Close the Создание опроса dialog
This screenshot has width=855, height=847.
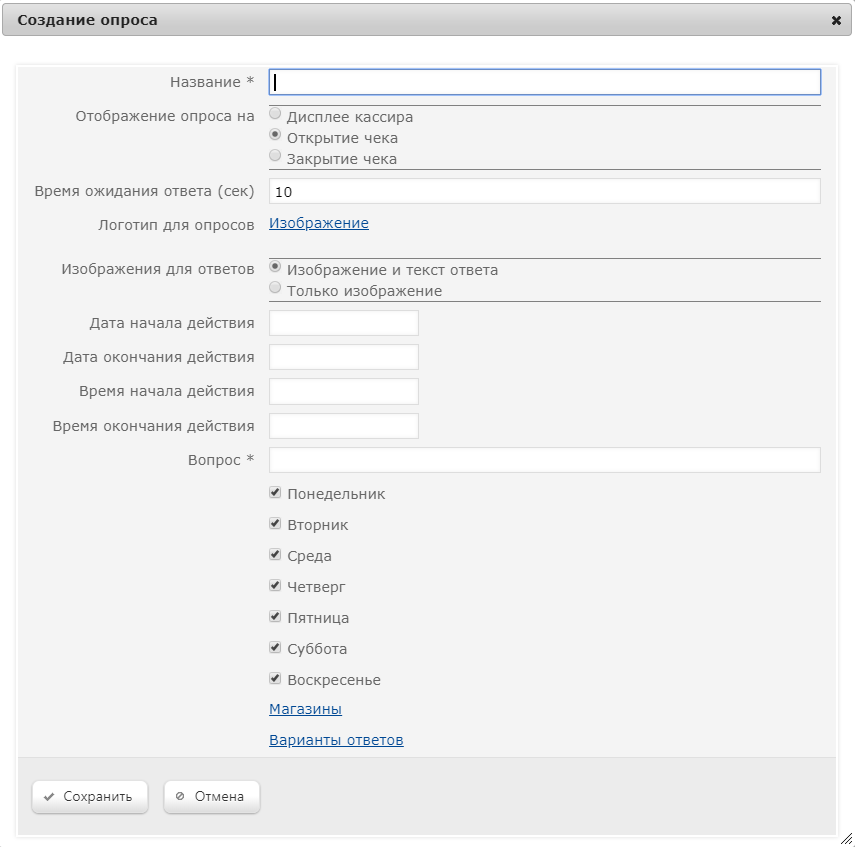tap(836, 20)
